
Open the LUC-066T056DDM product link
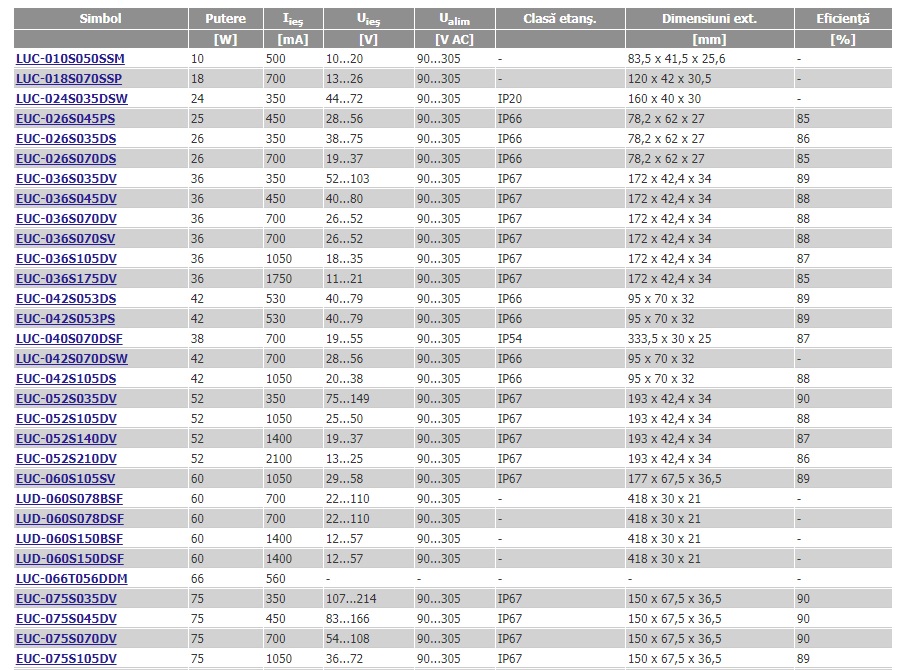click(x=72, y=579)
